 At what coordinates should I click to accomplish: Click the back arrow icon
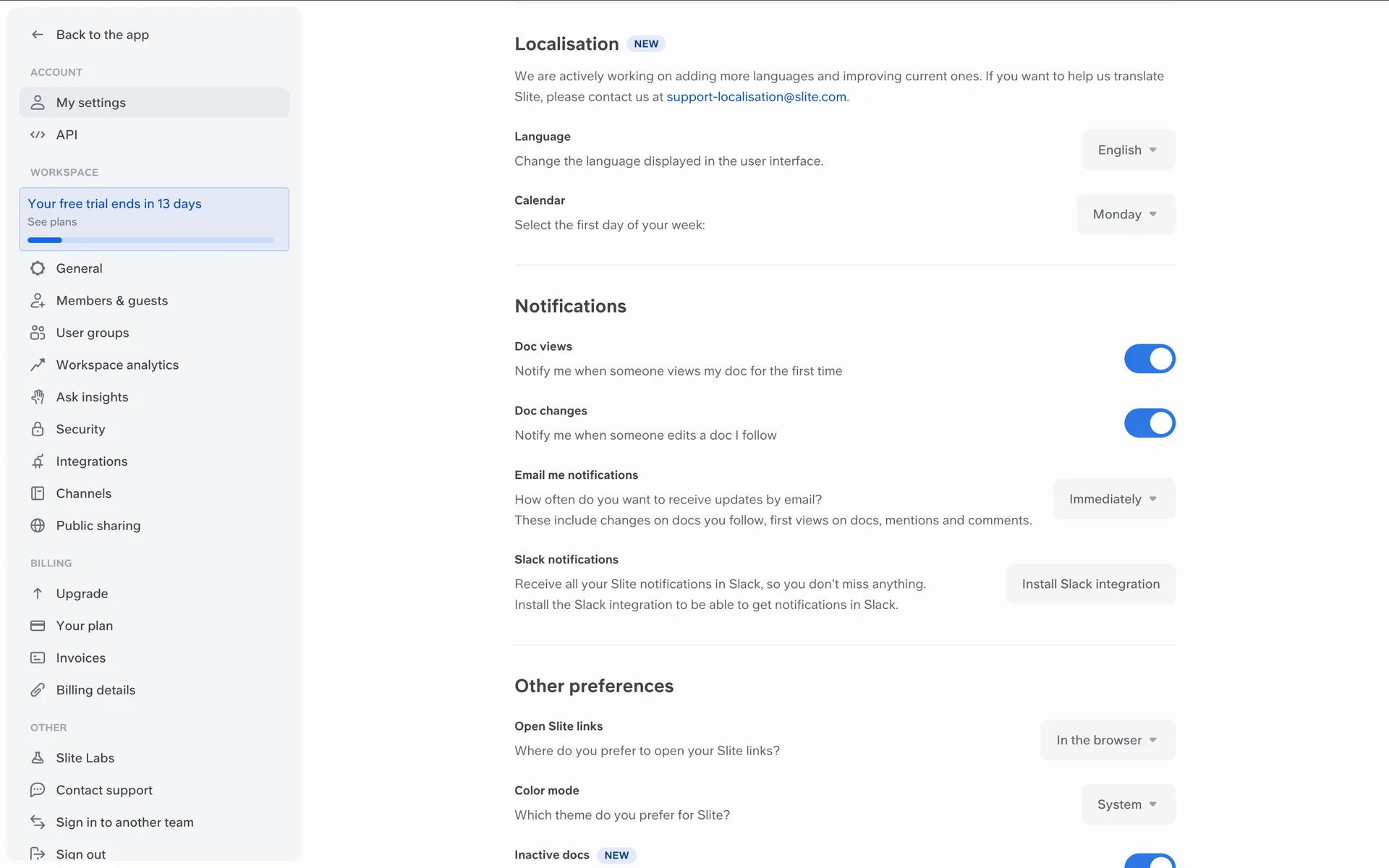point(38,35)
